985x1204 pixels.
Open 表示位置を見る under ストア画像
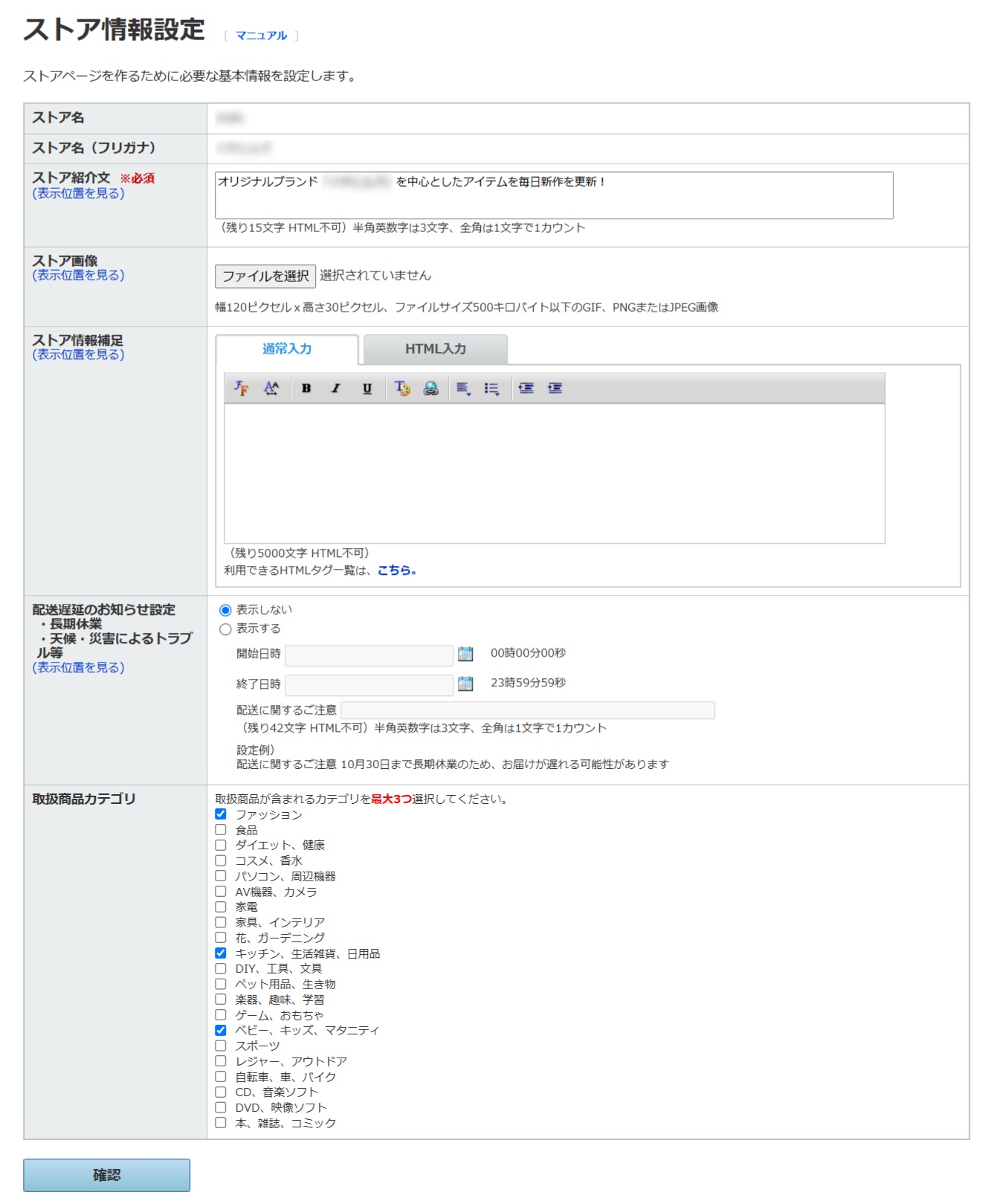78,275
